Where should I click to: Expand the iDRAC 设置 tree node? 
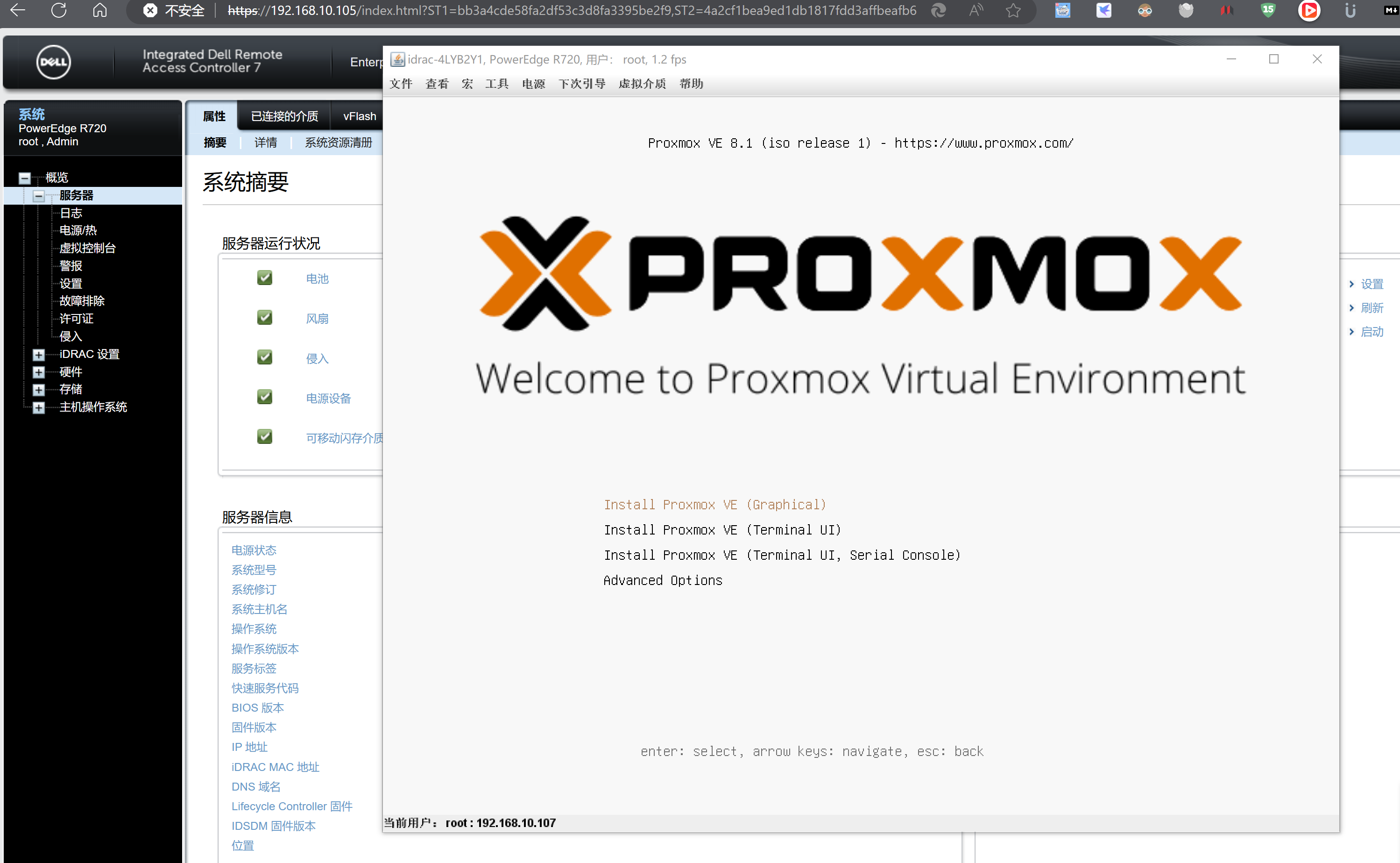click(38, 355)
